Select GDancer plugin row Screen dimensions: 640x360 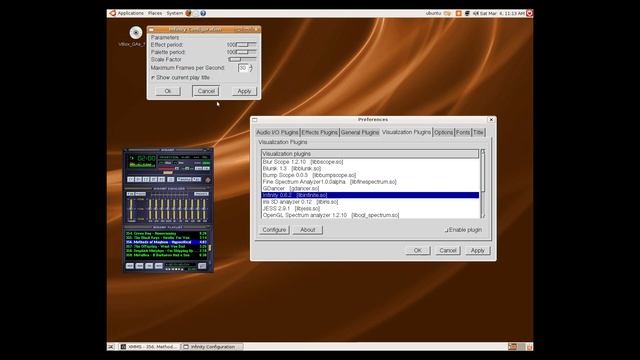370,188
